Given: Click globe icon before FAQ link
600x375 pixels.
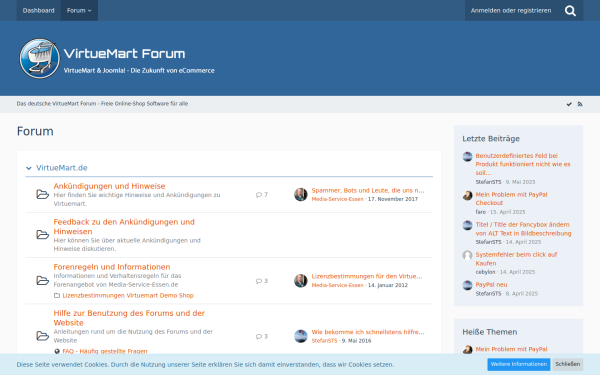Looking at the screenshot, I should click(57, 351).
